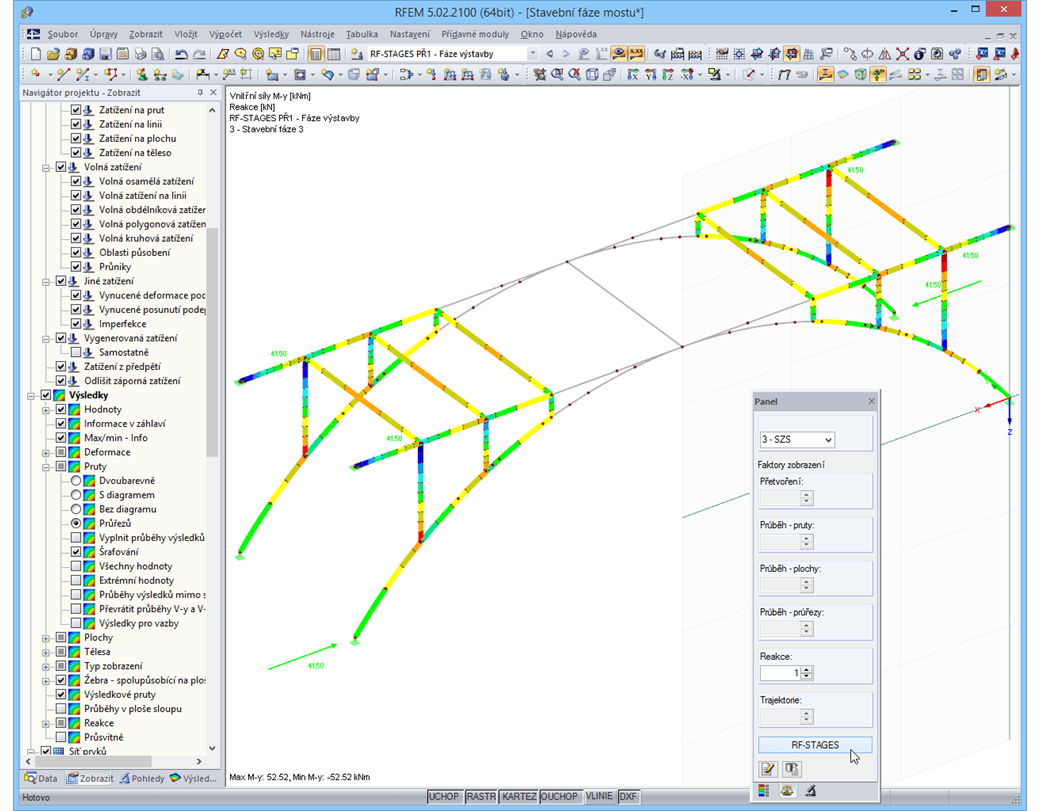Close the Panel window

(872, 401)
